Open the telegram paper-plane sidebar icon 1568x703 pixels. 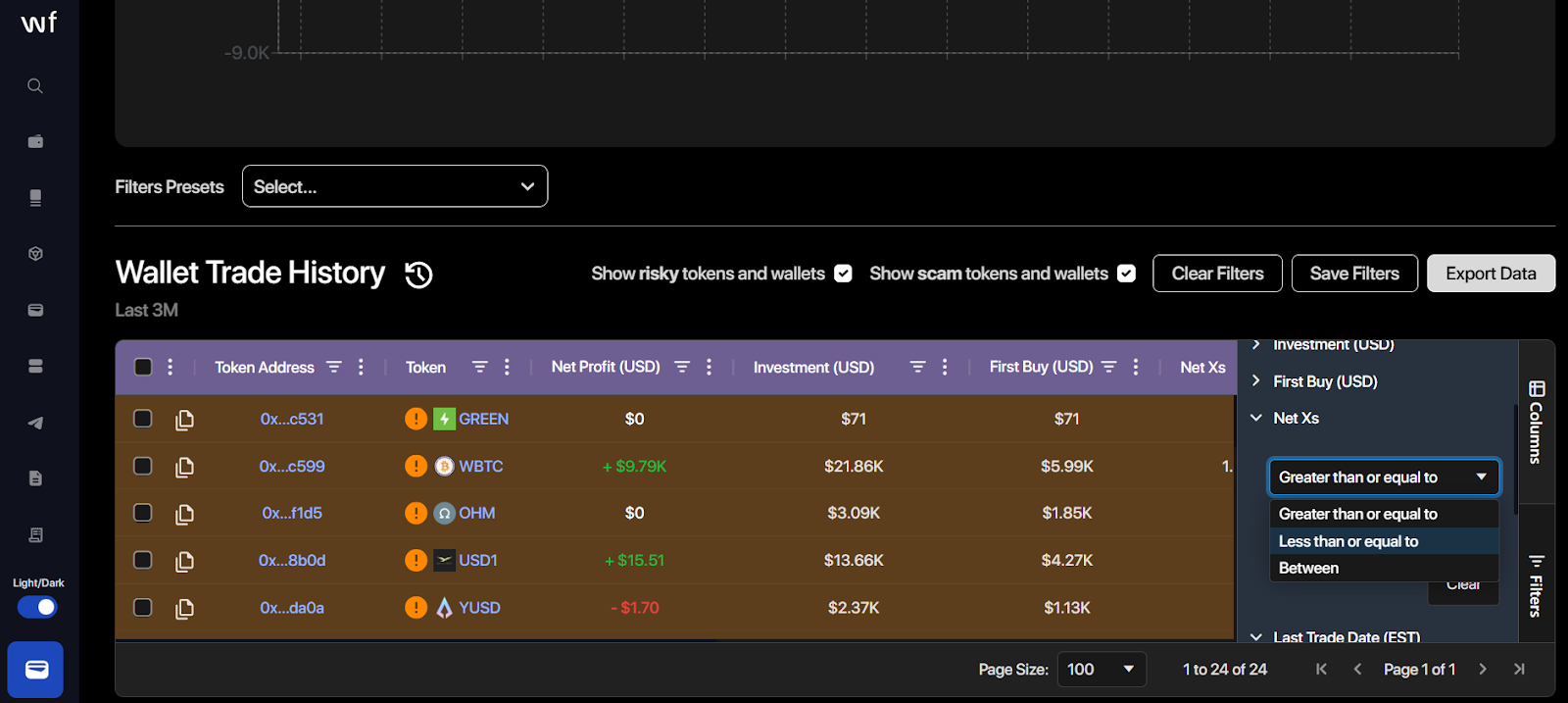pyautogui.click(x=35, y=423)
